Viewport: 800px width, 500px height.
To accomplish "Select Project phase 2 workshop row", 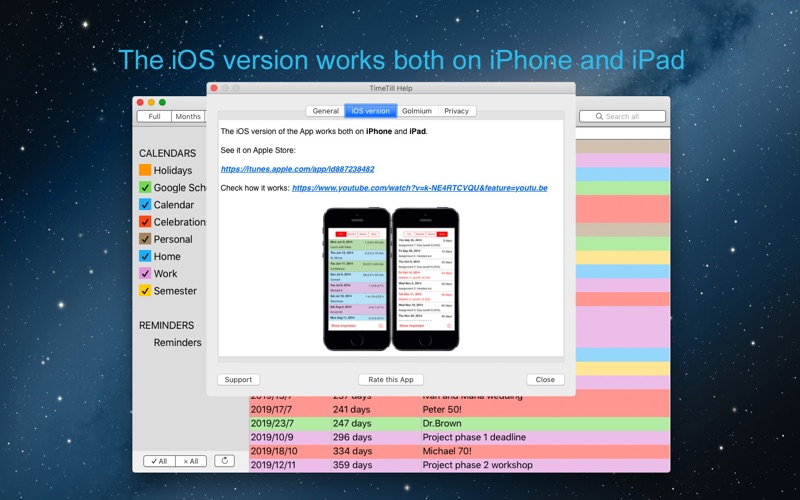I will coord(459,465).
